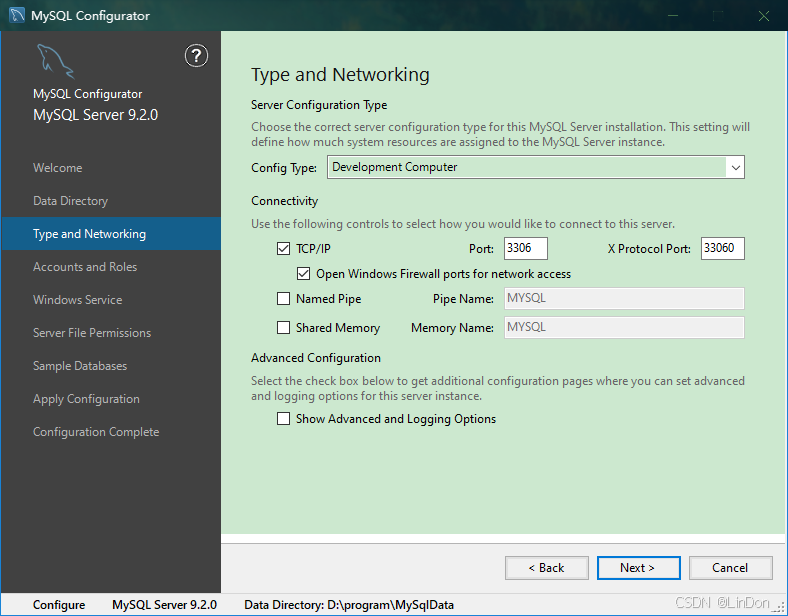This screenshot has height=616, width=788.
Task: Click the Port field showing 3306
Action: click(x=526, y=248)
